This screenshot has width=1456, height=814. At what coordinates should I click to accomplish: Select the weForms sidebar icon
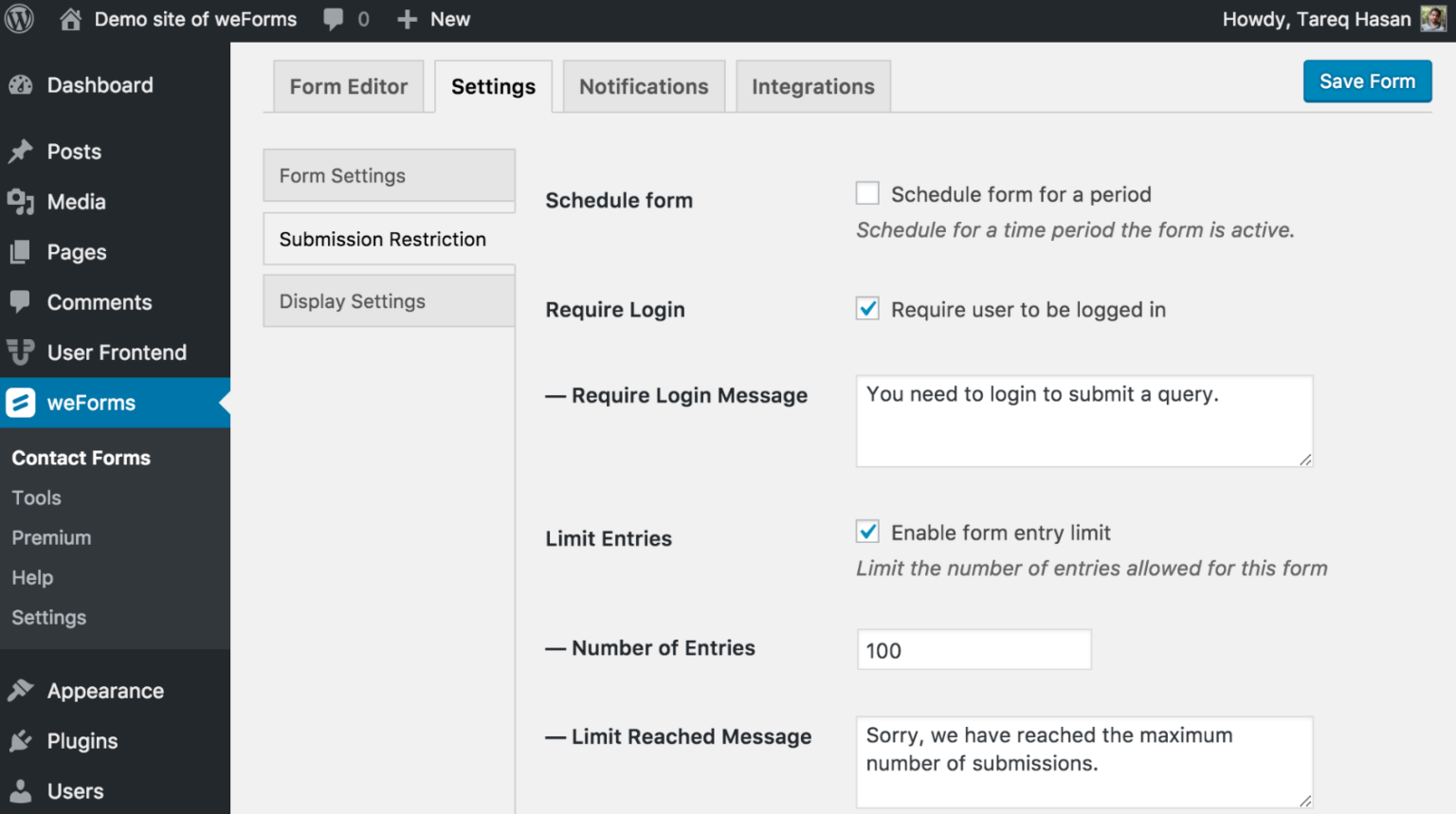23,403
